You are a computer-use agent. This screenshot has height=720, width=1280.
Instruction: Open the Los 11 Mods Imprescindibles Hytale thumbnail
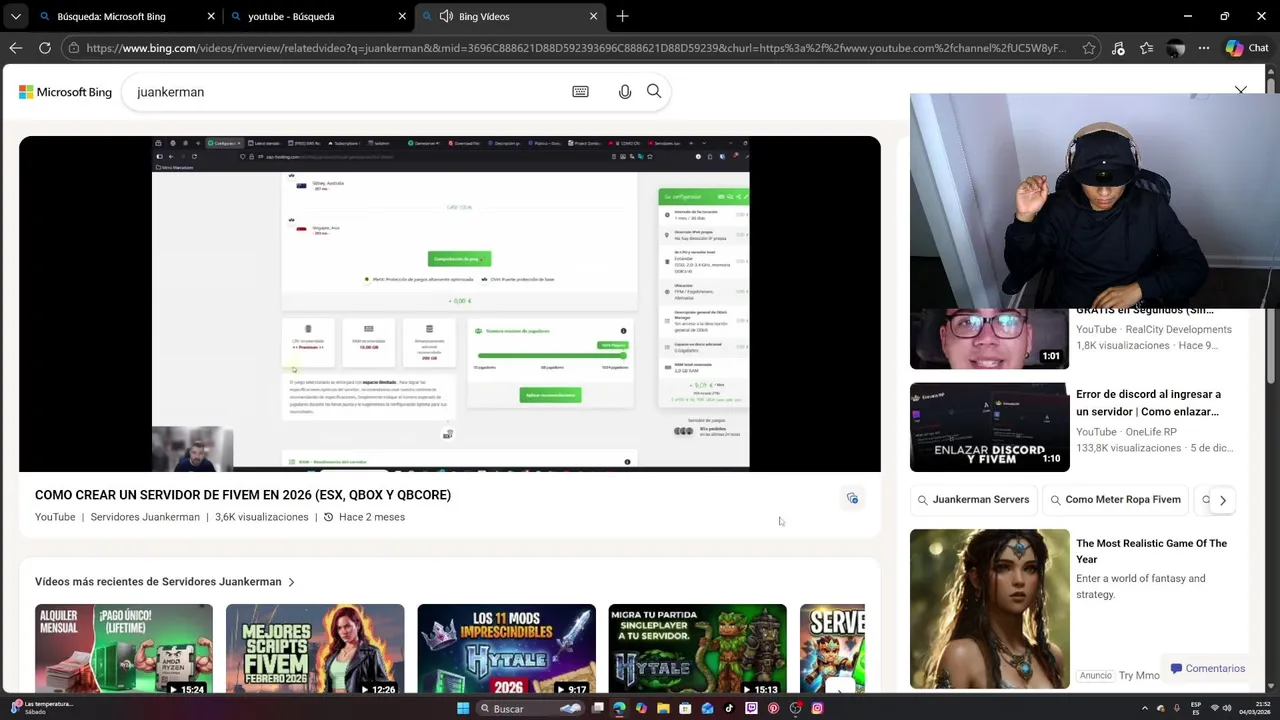(506, 649)
